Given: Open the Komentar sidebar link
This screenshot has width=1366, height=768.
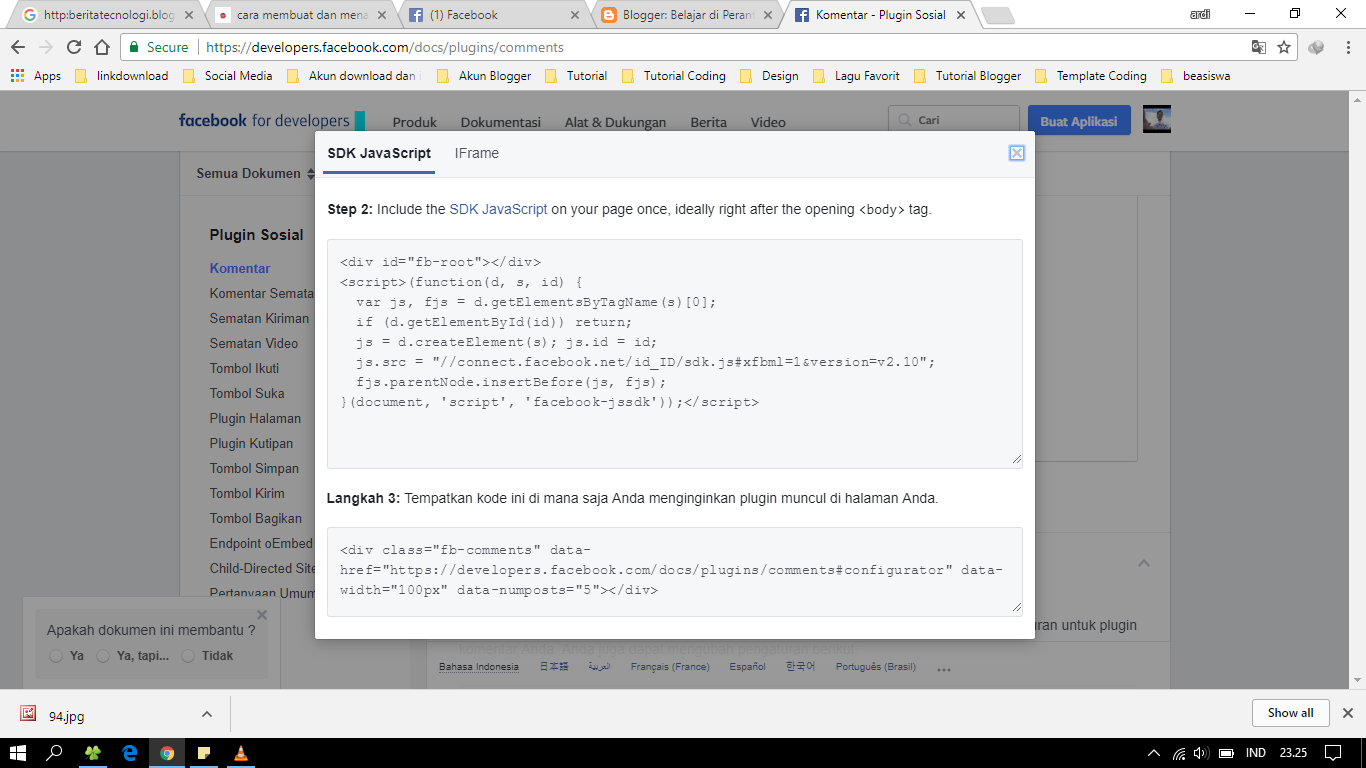Looking at the screenshot, I should 240,268.
